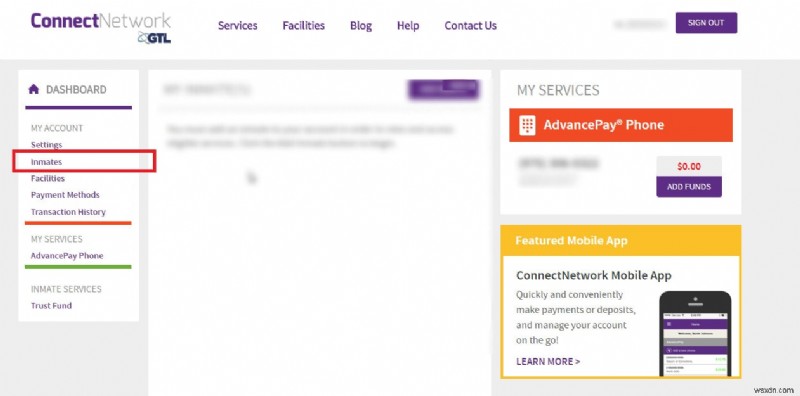800x396 pixels.
Task: Open the Services menu
Action: point(238,26)
